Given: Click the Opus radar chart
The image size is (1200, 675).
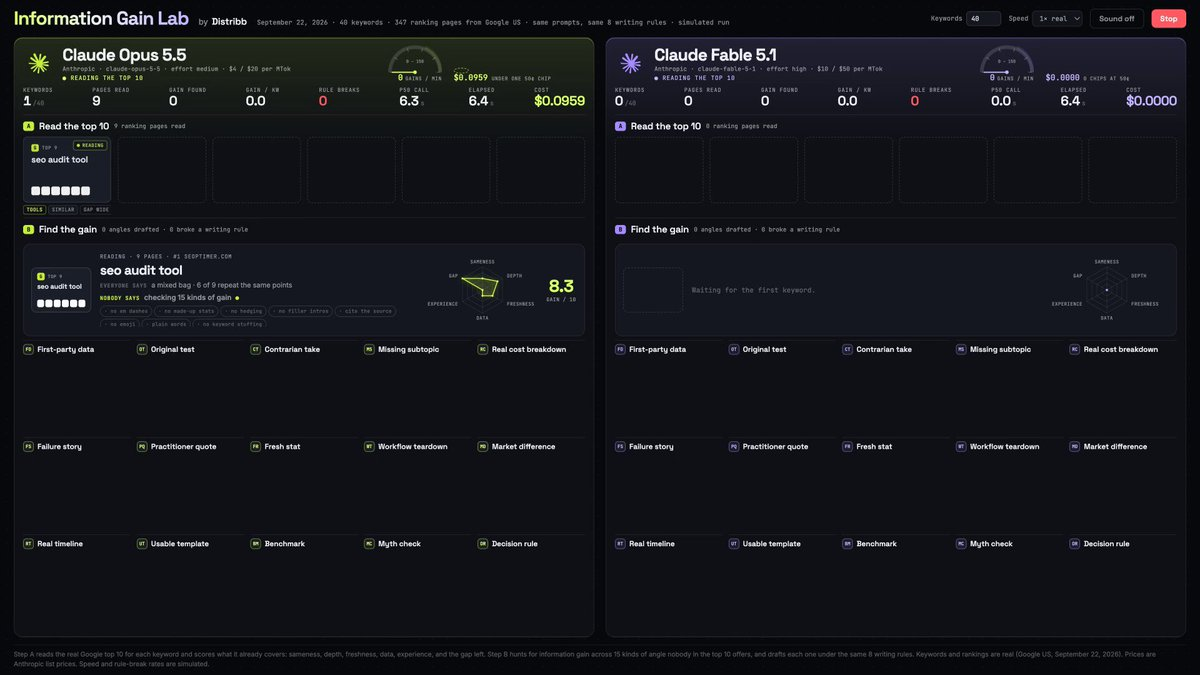Looking at the screenshot, I should point(483,288).
